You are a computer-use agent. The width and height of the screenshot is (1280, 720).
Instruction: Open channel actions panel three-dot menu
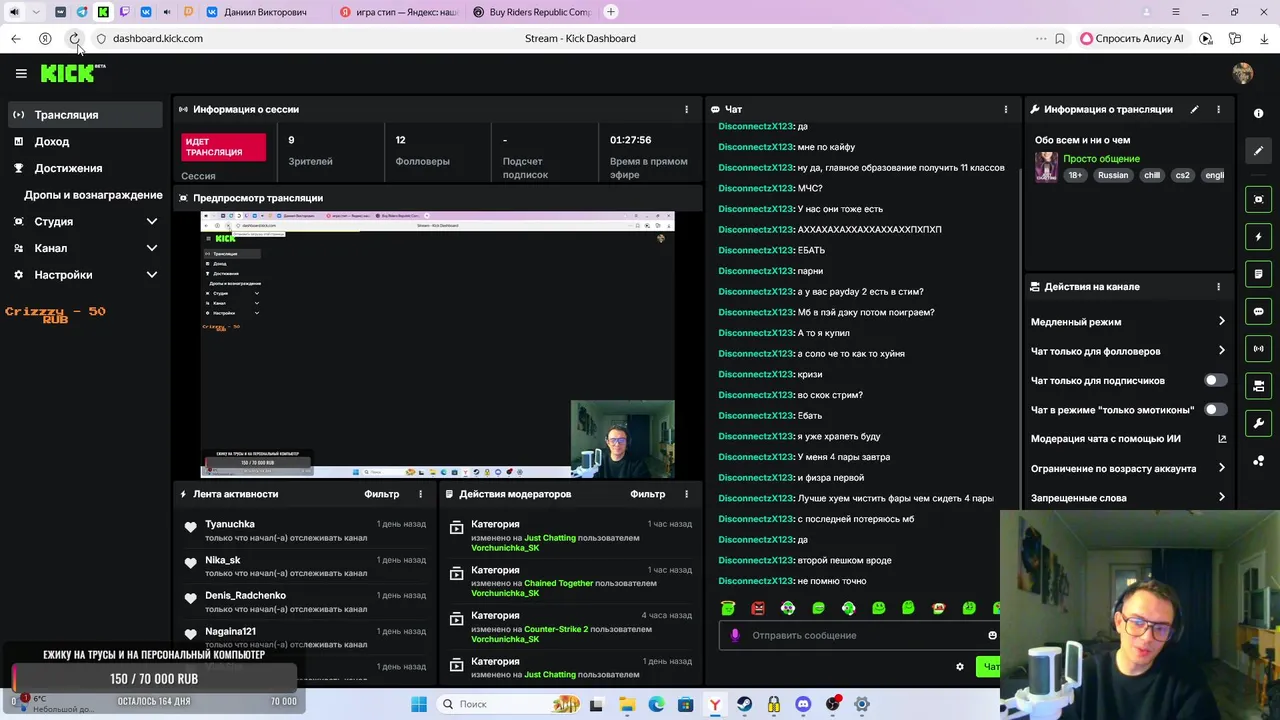(1218, 287)
